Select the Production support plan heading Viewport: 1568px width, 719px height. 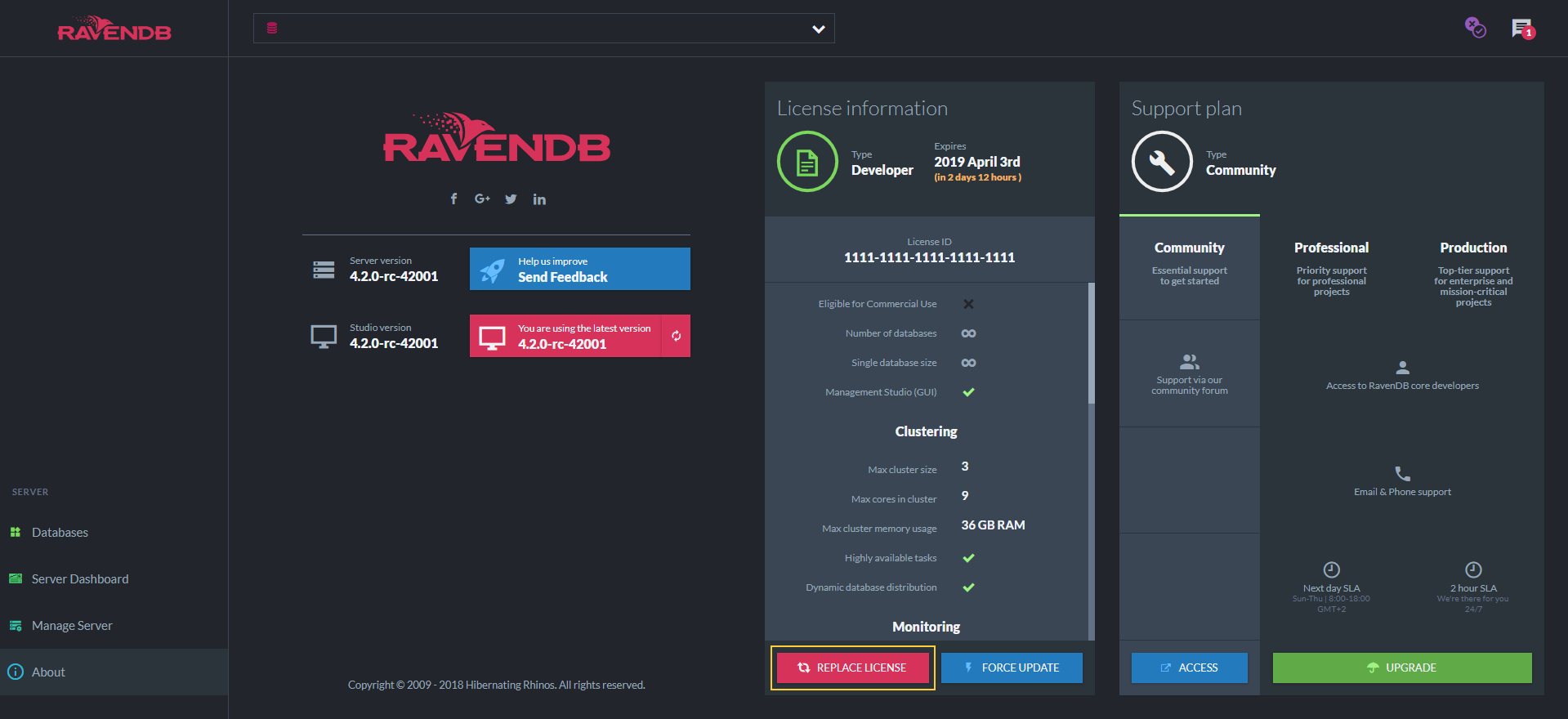1473,248
